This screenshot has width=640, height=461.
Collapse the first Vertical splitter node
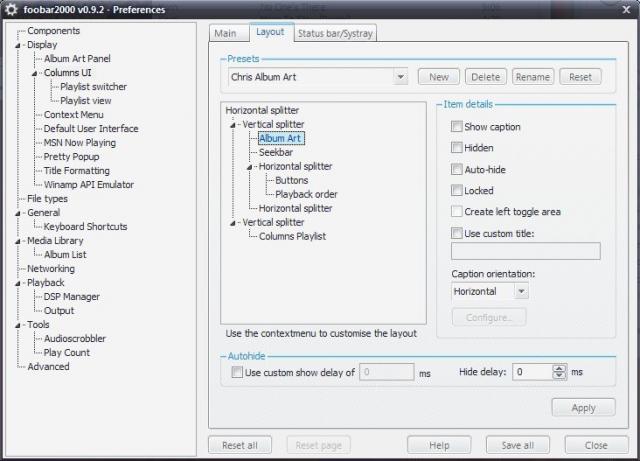coord(233,125)
